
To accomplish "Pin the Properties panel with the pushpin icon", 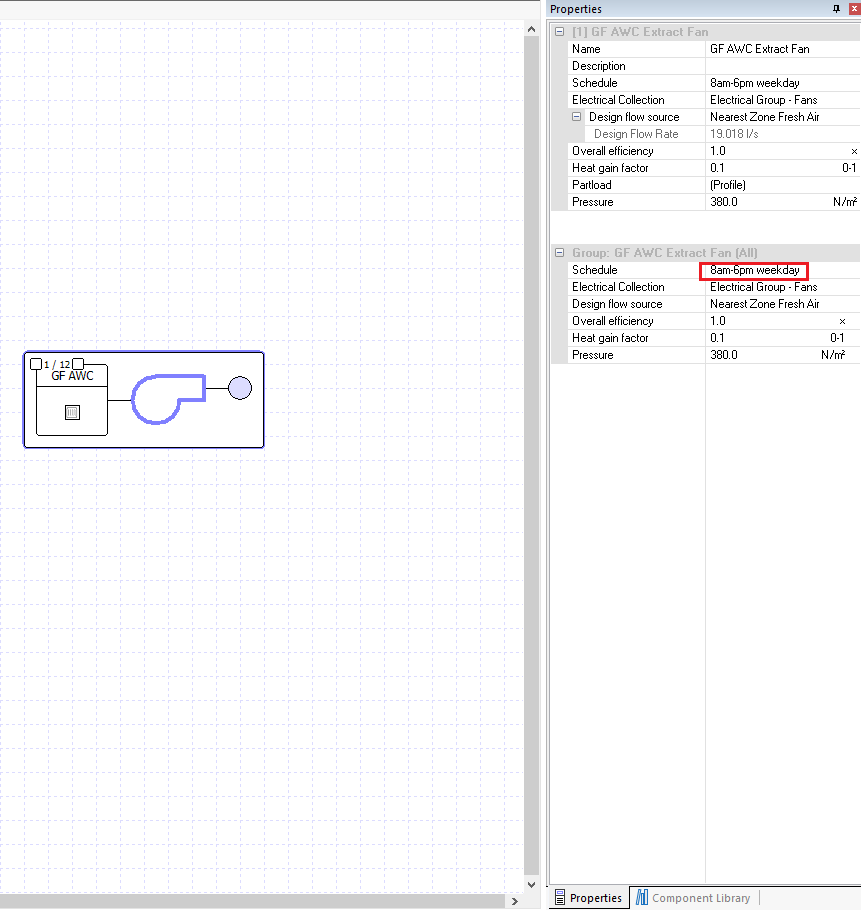I will (836, 9).
